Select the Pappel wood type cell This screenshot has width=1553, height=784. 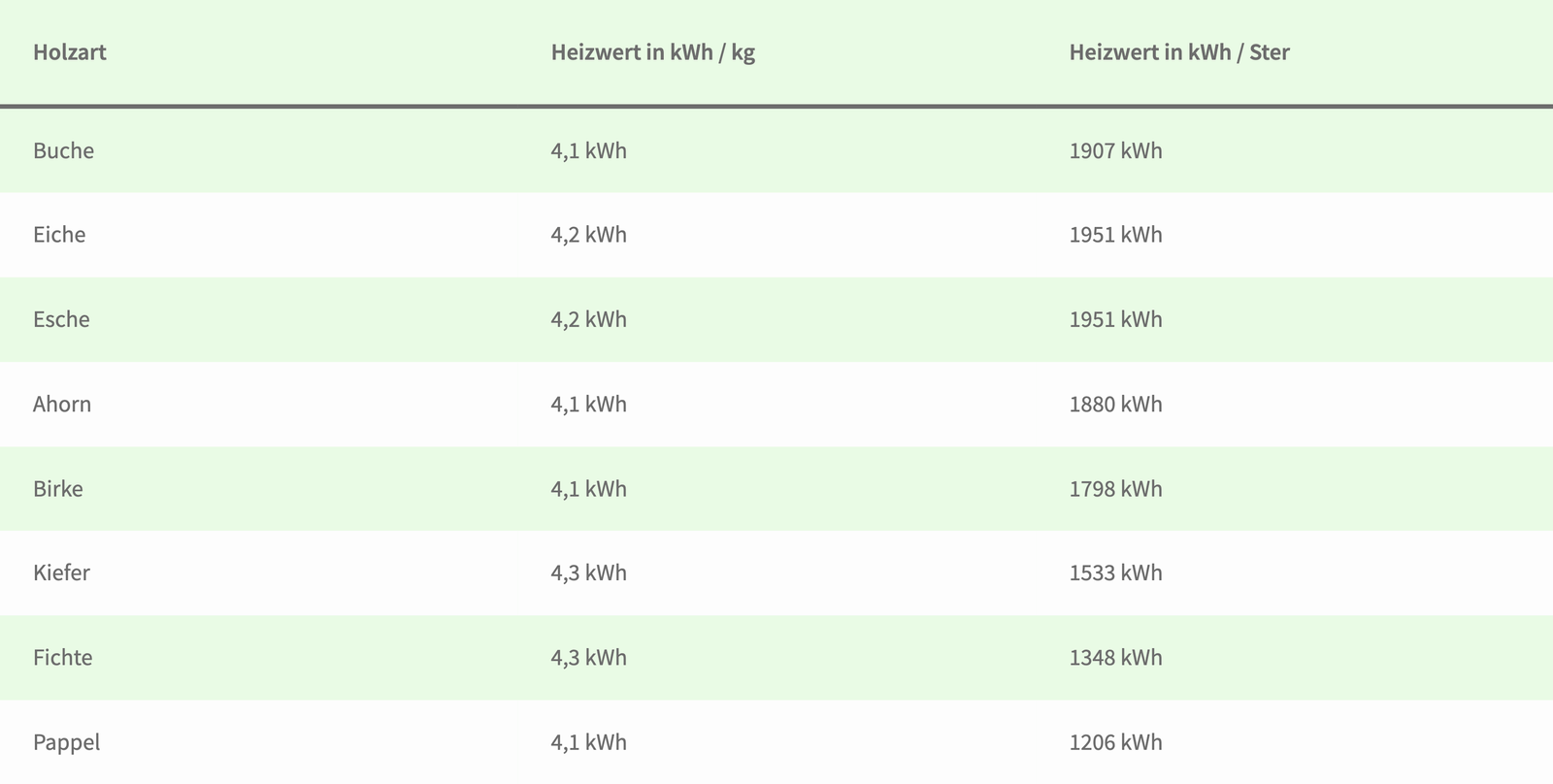(67, 742)
